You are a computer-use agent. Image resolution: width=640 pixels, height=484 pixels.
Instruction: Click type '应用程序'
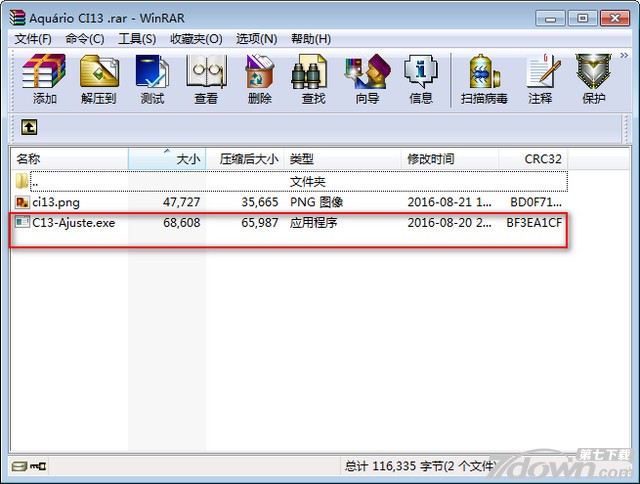pos(313,223)
